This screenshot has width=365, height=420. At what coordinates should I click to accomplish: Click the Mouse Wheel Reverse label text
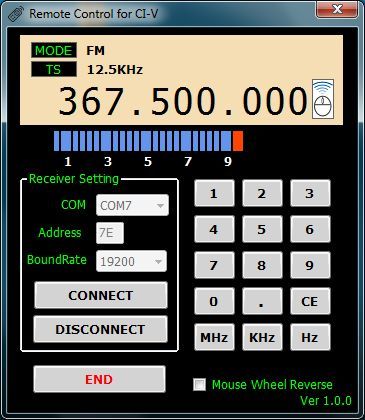(272, 384)
